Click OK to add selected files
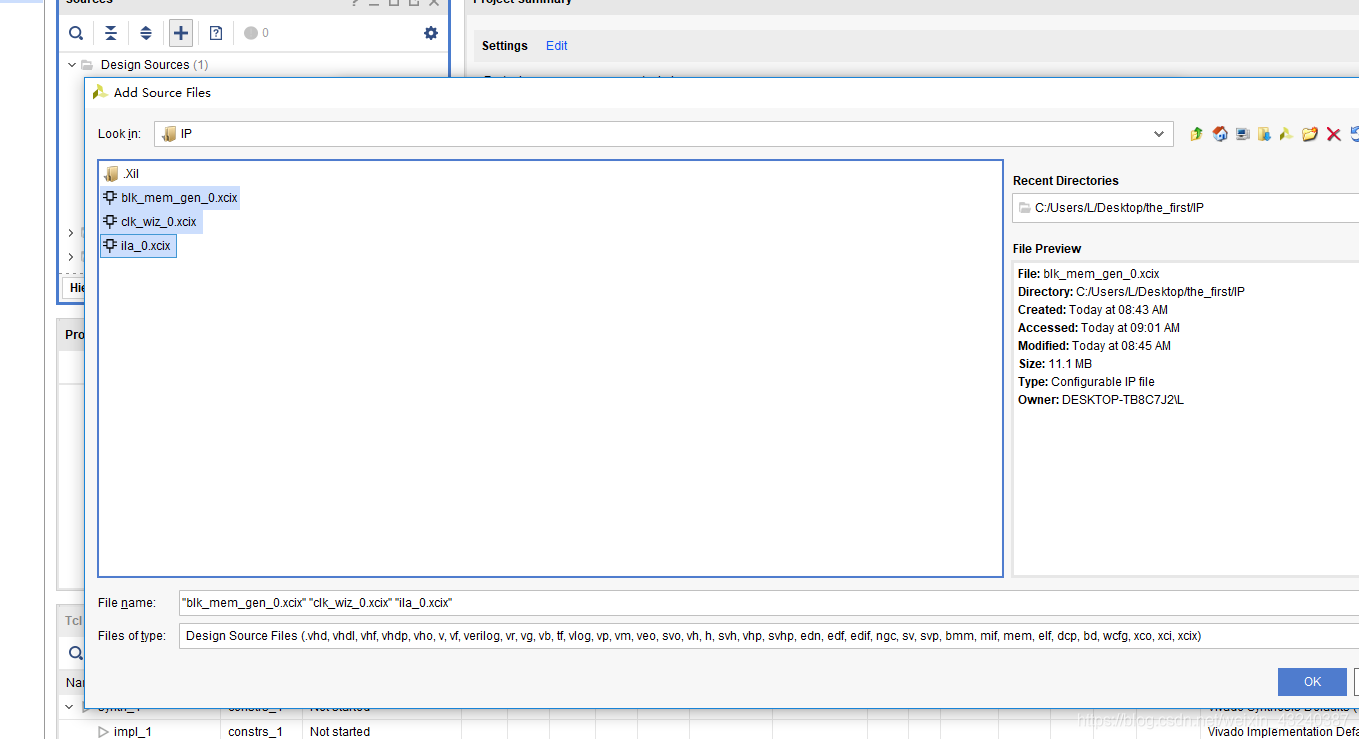 [x=1312, y=682]
